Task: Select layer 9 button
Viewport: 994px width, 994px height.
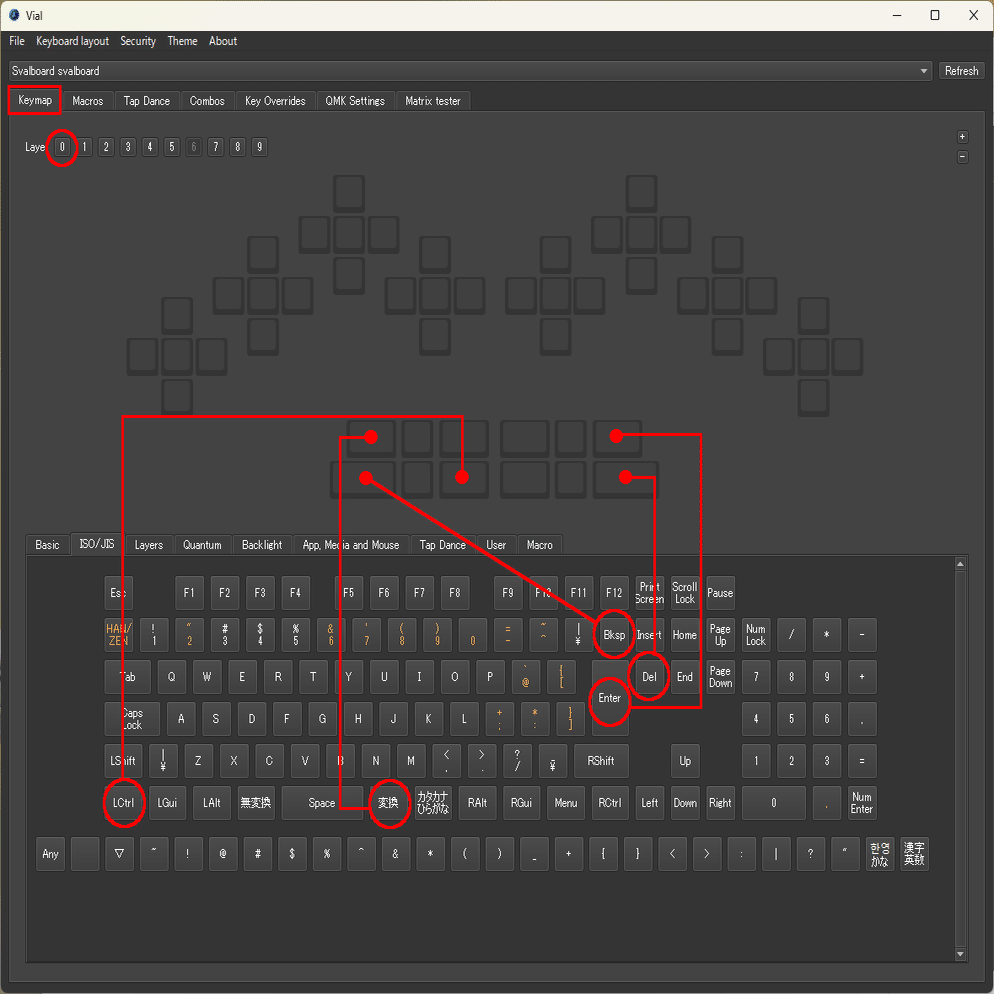Action: (x=259, y=147)
